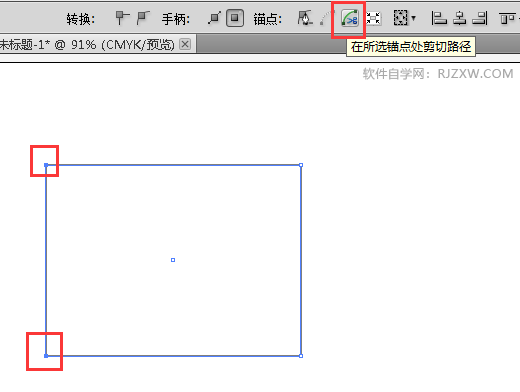
Task: Select the rectangle's bottom-right anchor point
Action: click(301, 356)
